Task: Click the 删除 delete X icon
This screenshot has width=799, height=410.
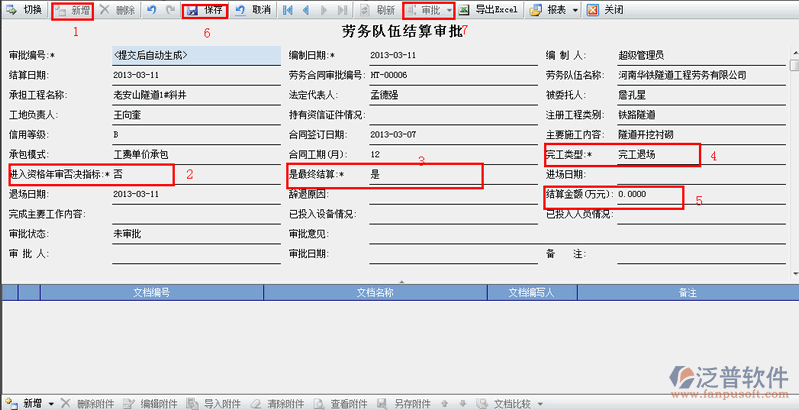Action: pyautogui.click(x=104, y=10)
